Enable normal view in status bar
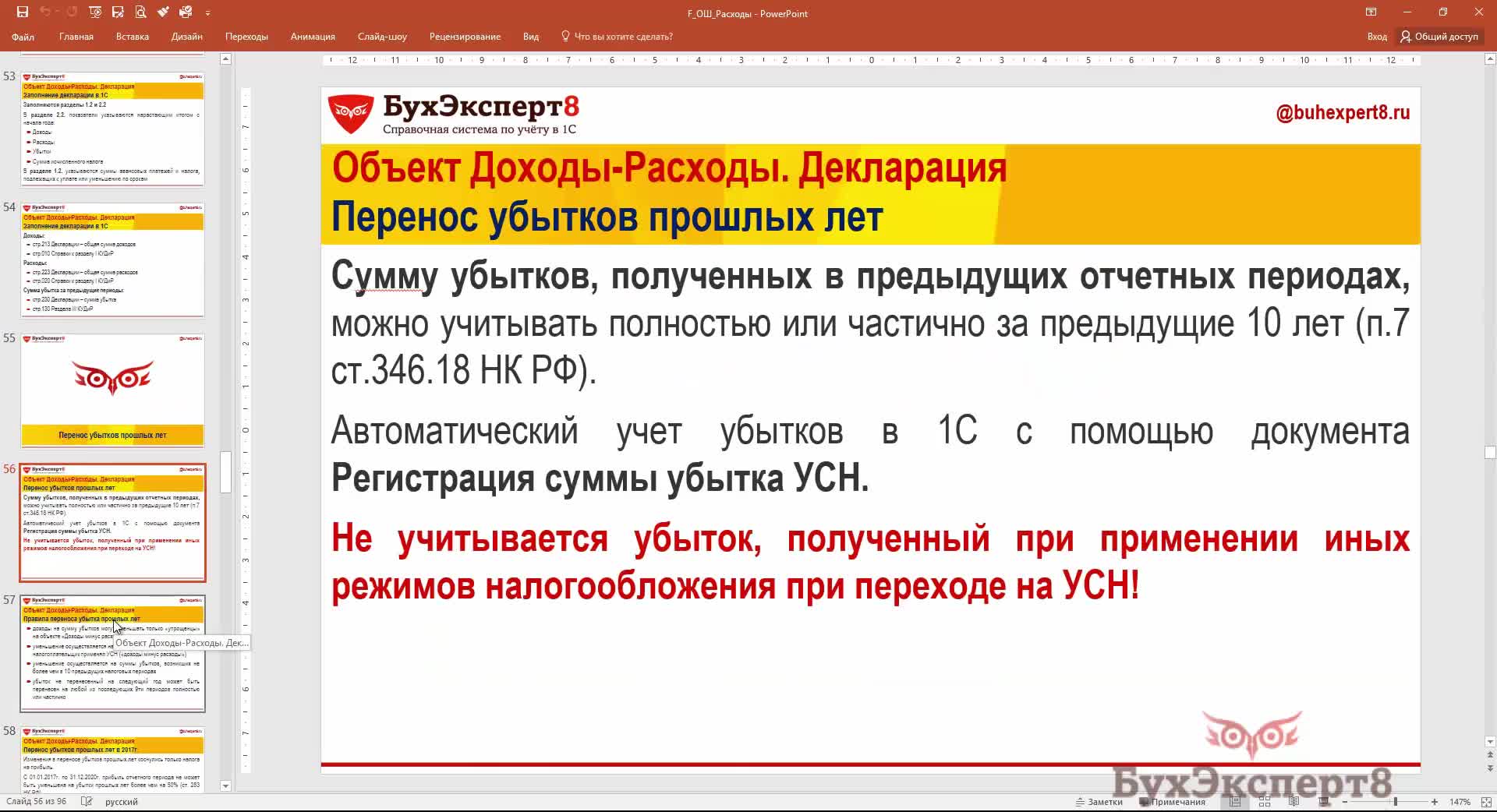Viewport: 1497px width, 812px height. point(1235,801)
